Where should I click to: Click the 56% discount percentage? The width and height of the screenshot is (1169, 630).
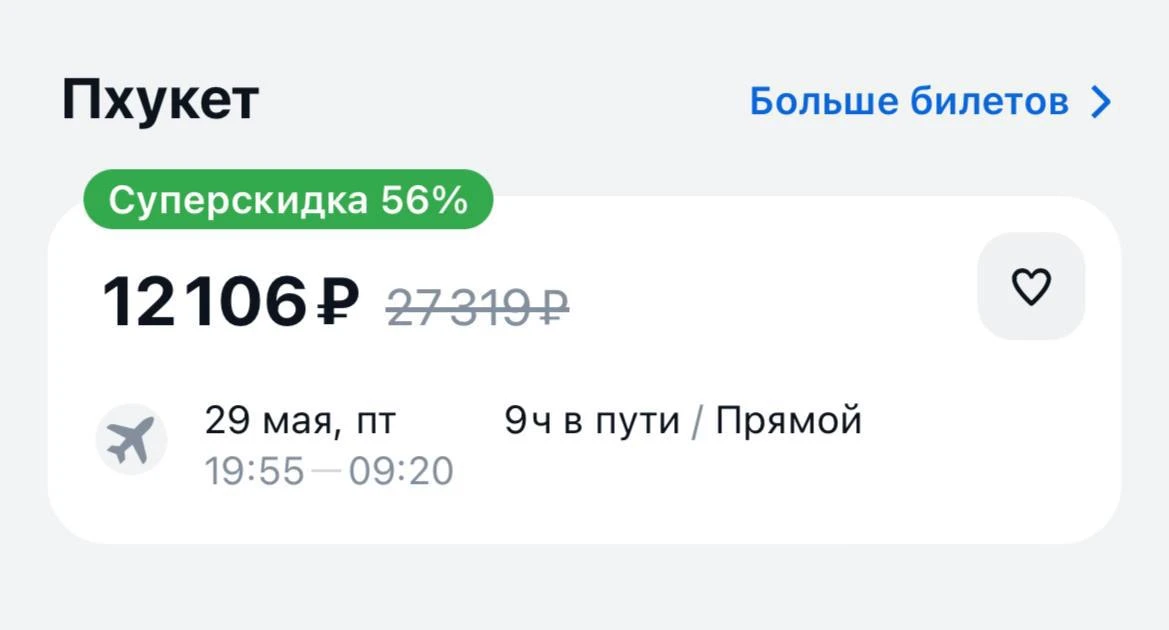424,200
